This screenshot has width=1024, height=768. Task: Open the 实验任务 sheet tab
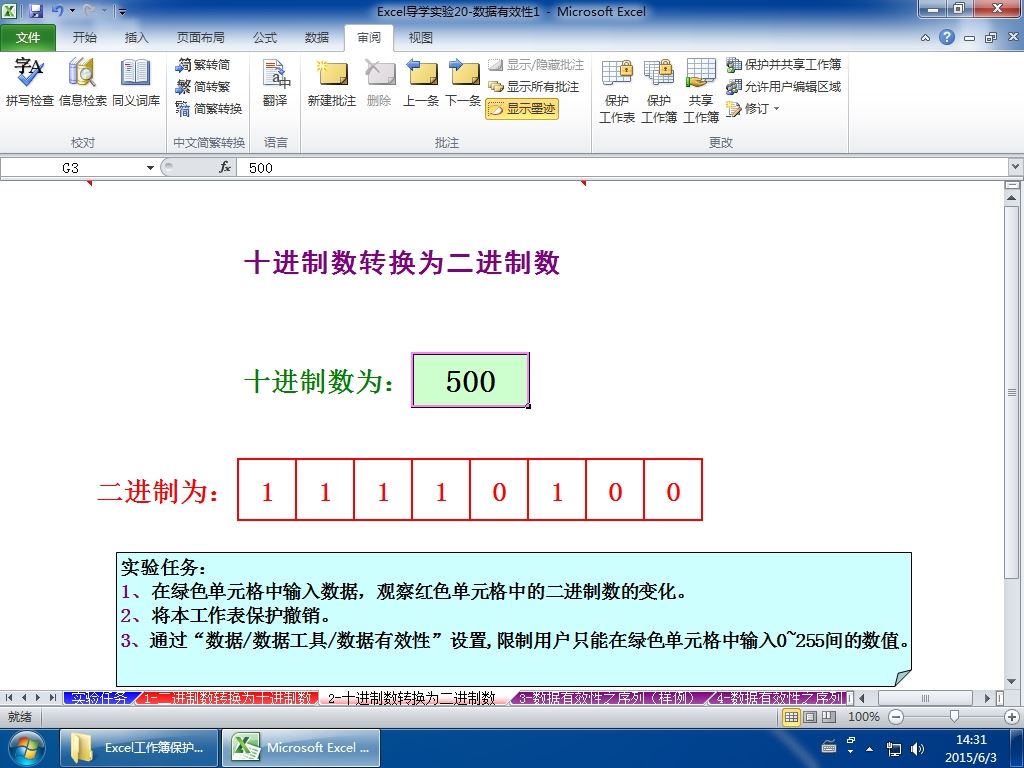tap(99, 698)
